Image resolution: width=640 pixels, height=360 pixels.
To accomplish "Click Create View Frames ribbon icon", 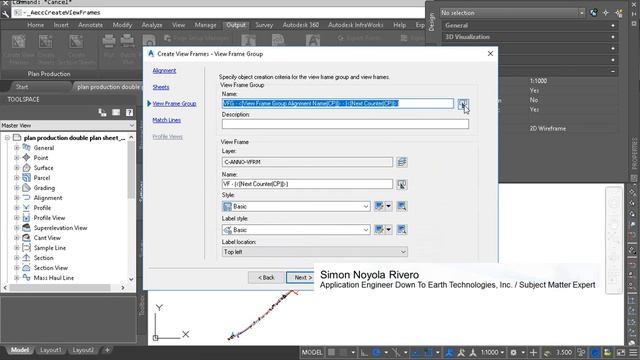I will (18, 42).
